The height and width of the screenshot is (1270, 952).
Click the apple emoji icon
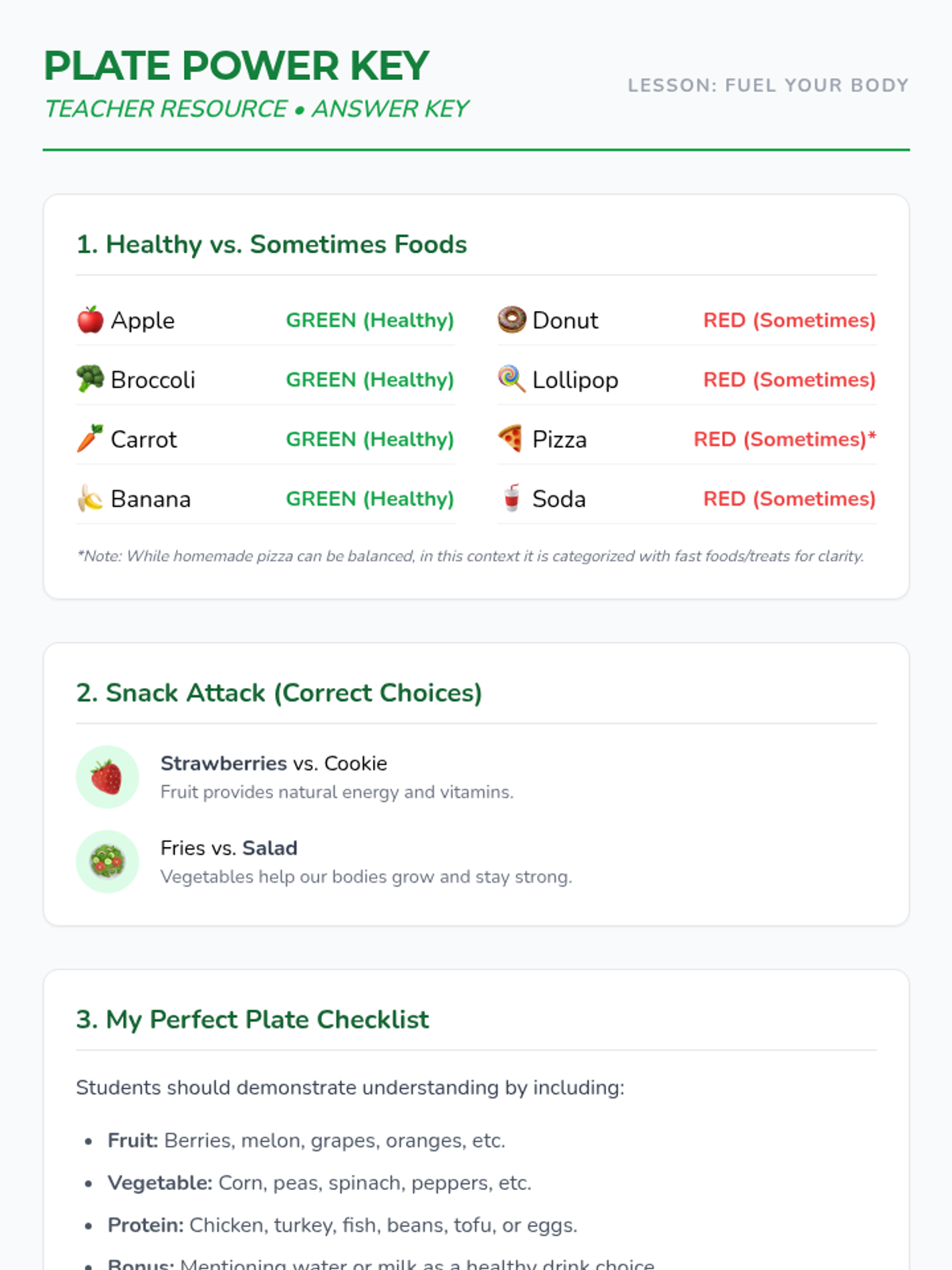click(x=90, y=320)
